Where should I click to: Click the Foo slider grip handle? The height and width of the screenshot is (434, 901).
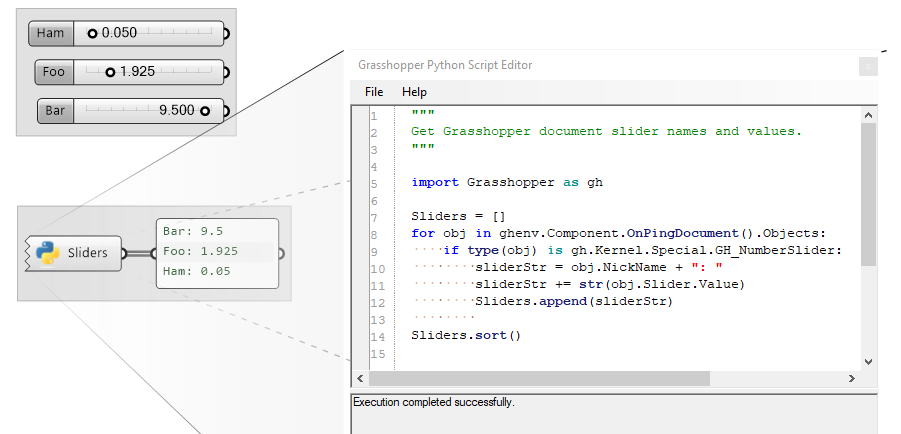click(110, 72)
